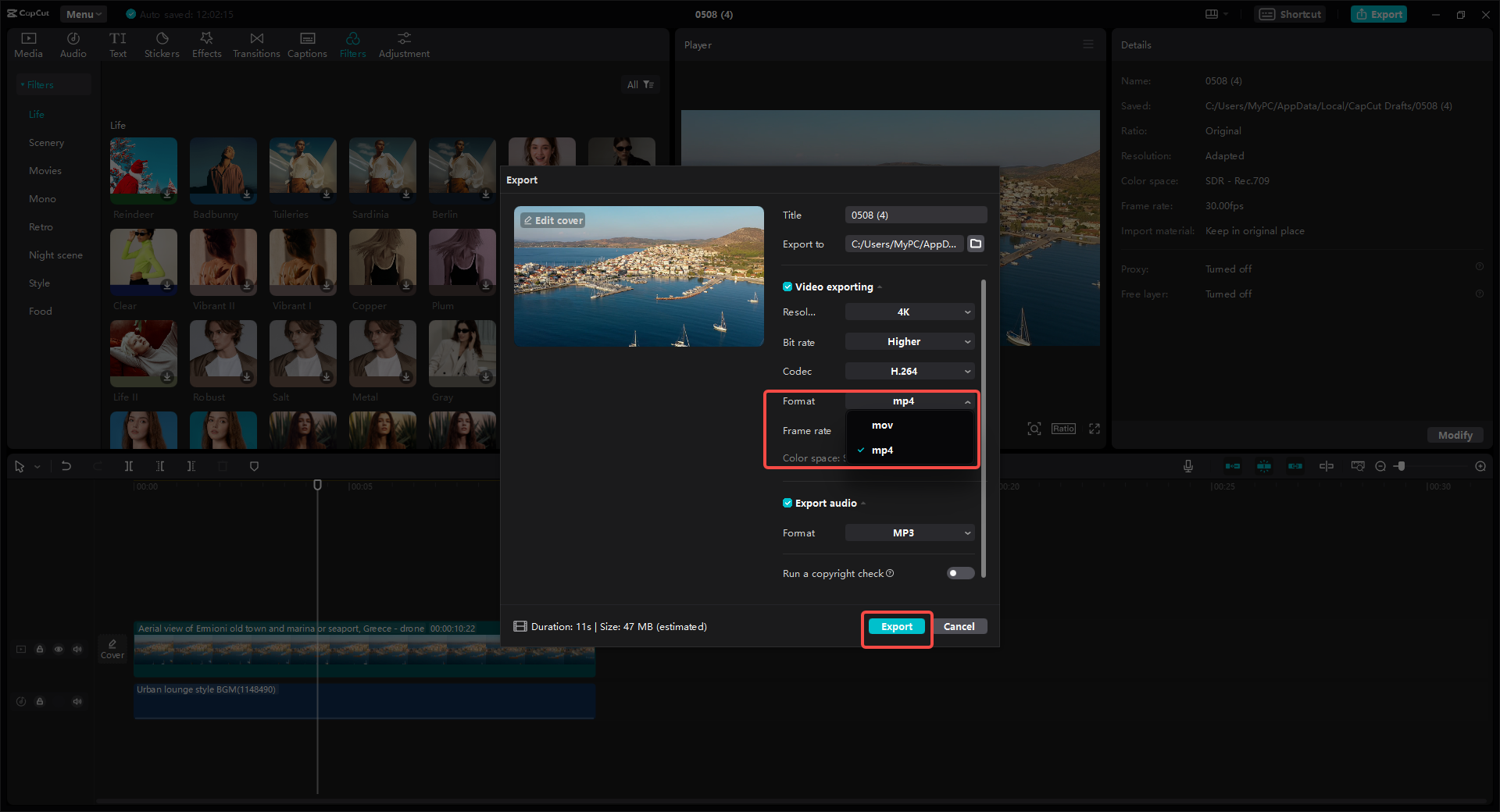Select the Scenery filter category

46,142
